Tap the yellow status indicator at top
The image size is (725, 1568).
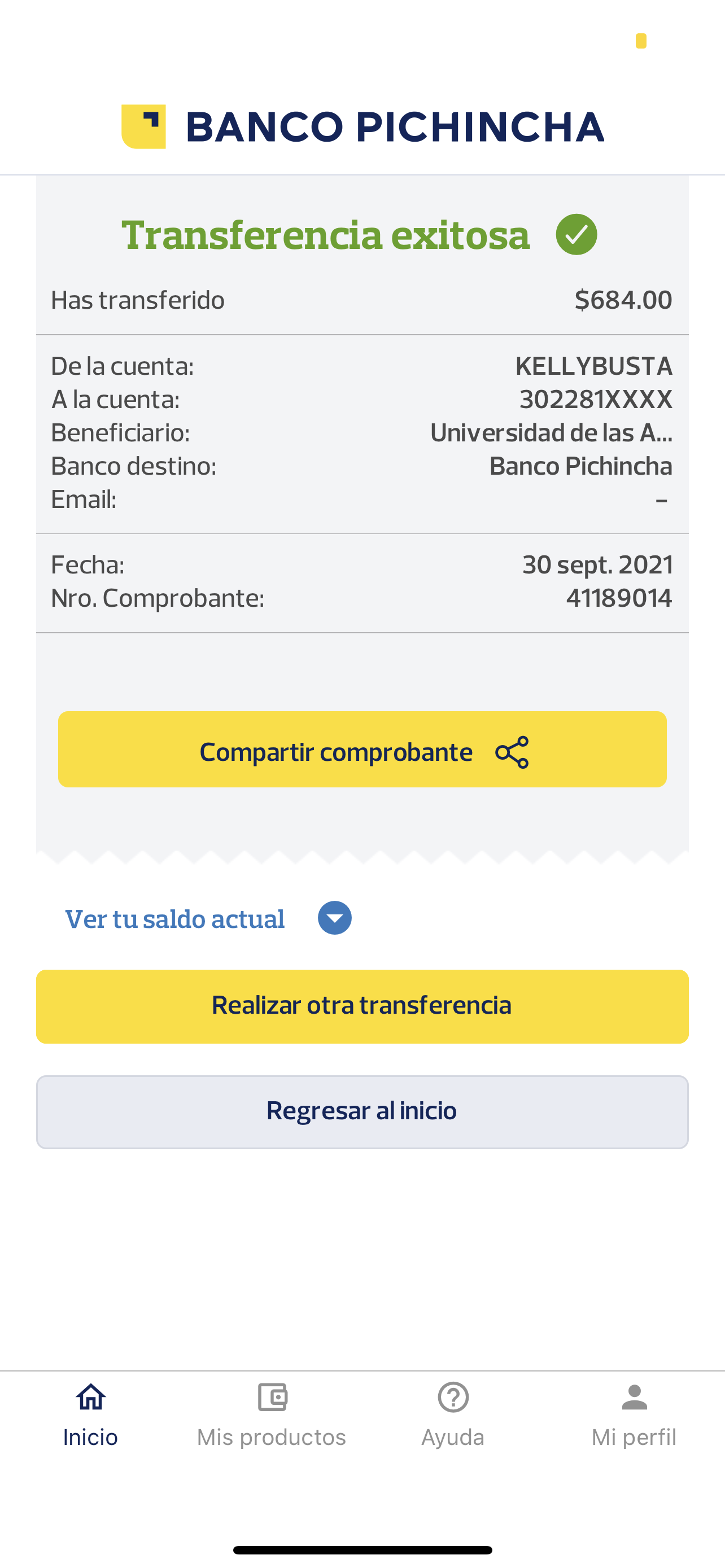tap(640, 41)
